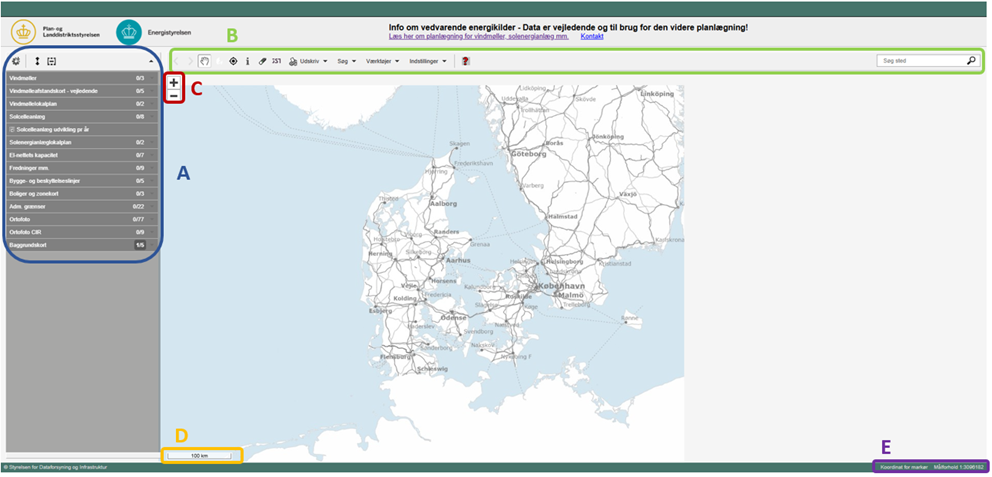
Task: Zoom in with the plus button
Action: (x=174, y=83)
